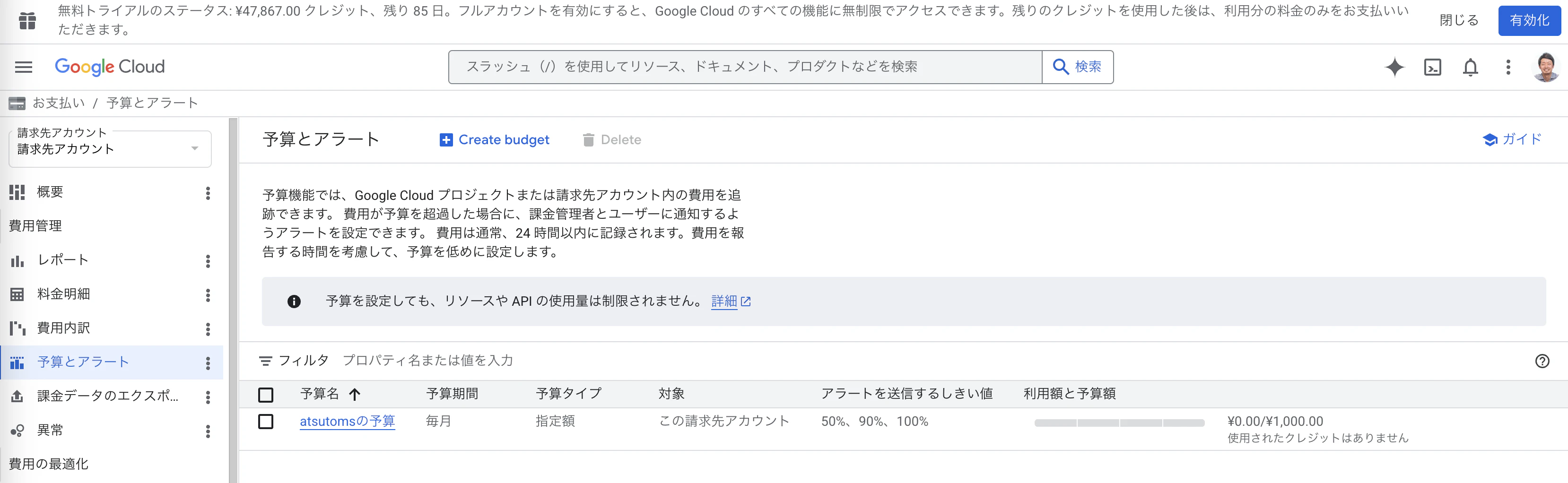Open Gemini sparkle assistant icon
The image size is (1568, 483).
pyautogui.click(x=1394, y=67)
